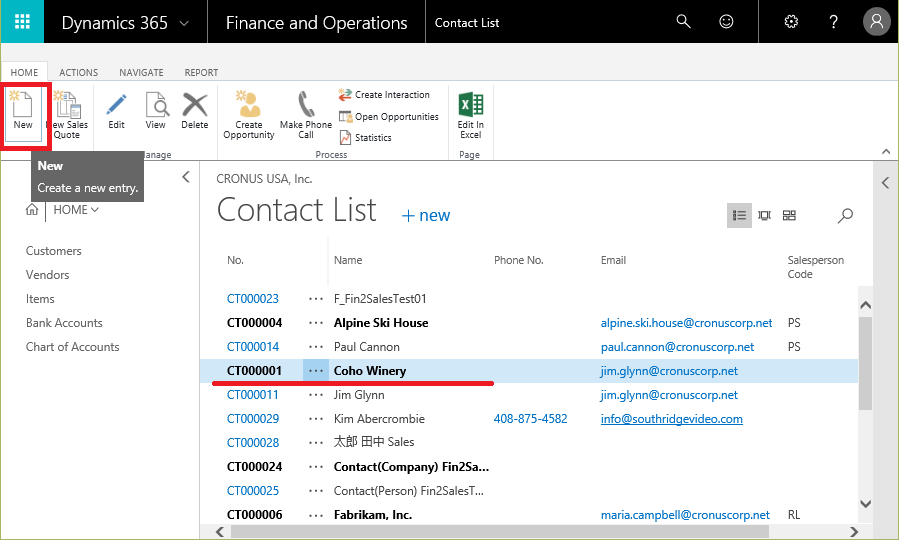899x540 pixels.
Task: Click the horizontal scrollbar left arrow
Action: 220,532
